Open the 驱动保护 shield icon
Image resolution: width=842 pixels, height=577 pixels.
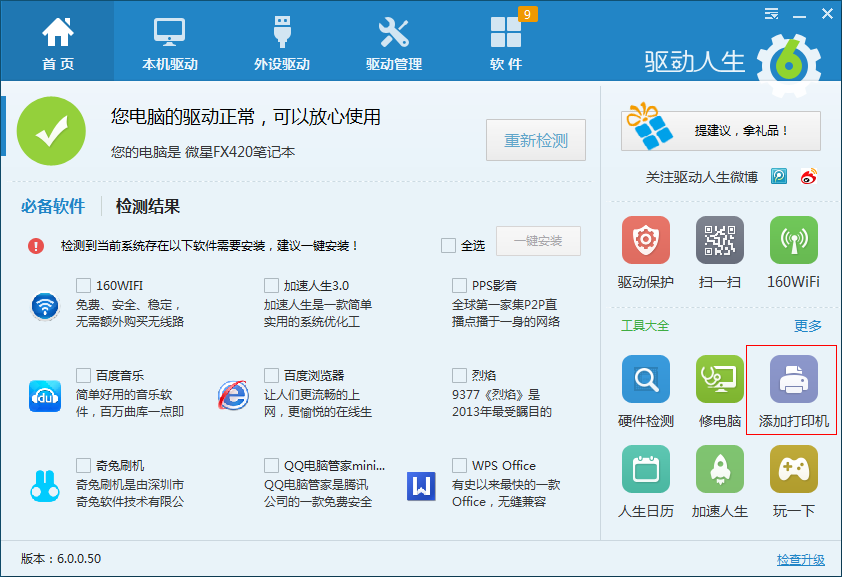pos(645,240)
